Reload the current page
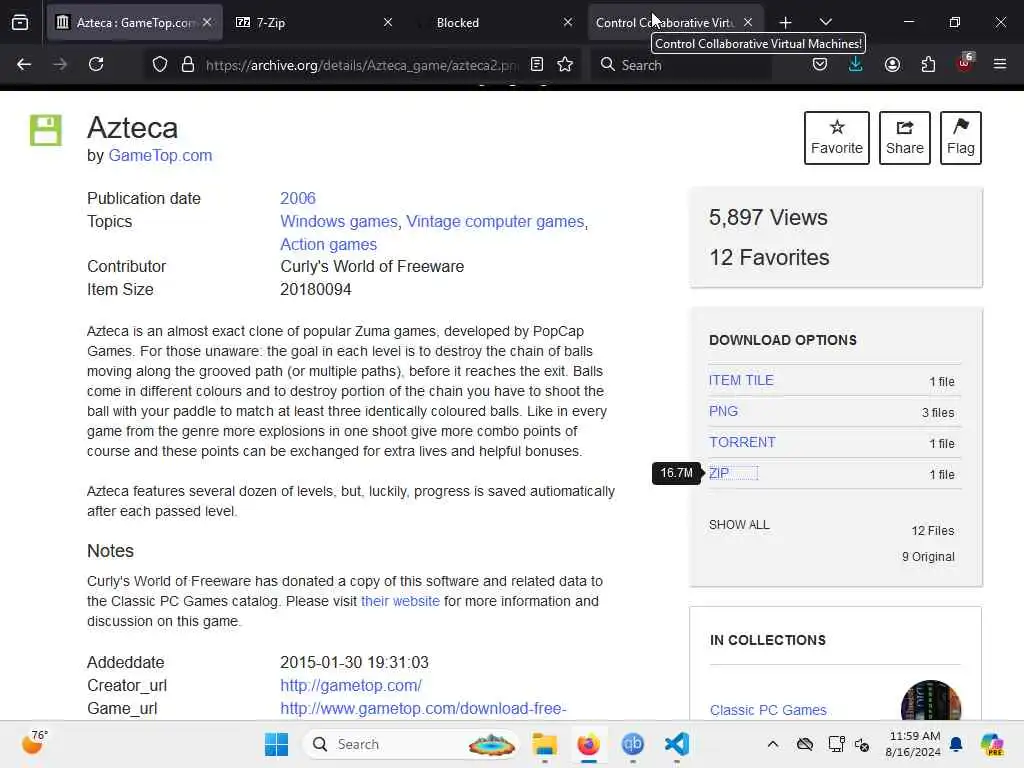The height and width of the screenshot is (768, 1024). (96, 64)
